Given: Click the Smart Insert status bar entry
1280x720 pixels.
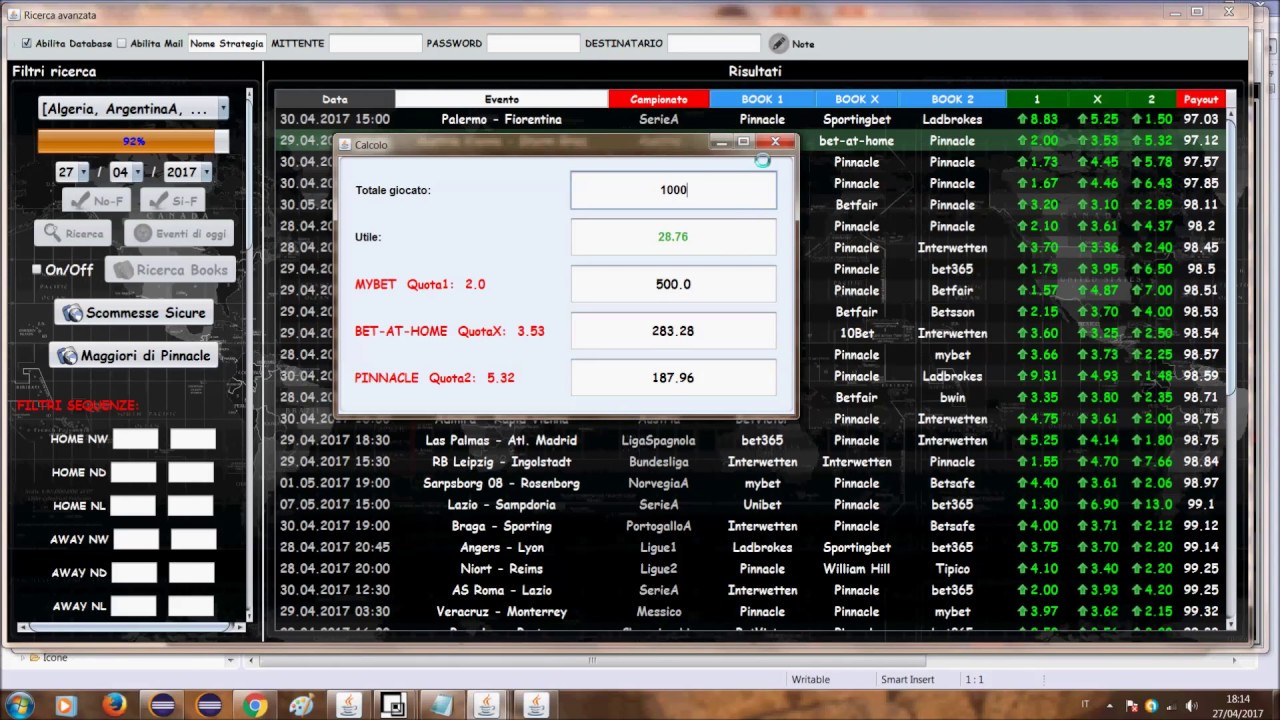Looking at the screenshot, I should (907, 679).
